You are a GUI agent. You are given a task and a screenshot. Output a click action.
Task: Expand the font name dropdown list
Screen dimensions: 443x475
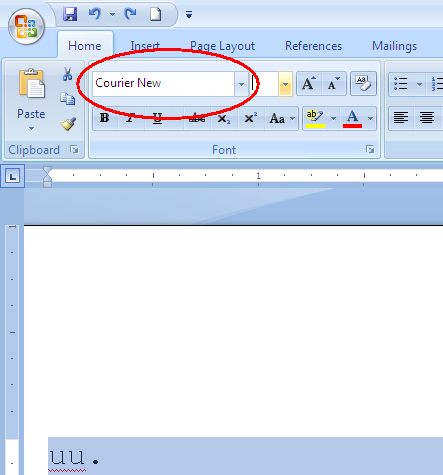241,84
